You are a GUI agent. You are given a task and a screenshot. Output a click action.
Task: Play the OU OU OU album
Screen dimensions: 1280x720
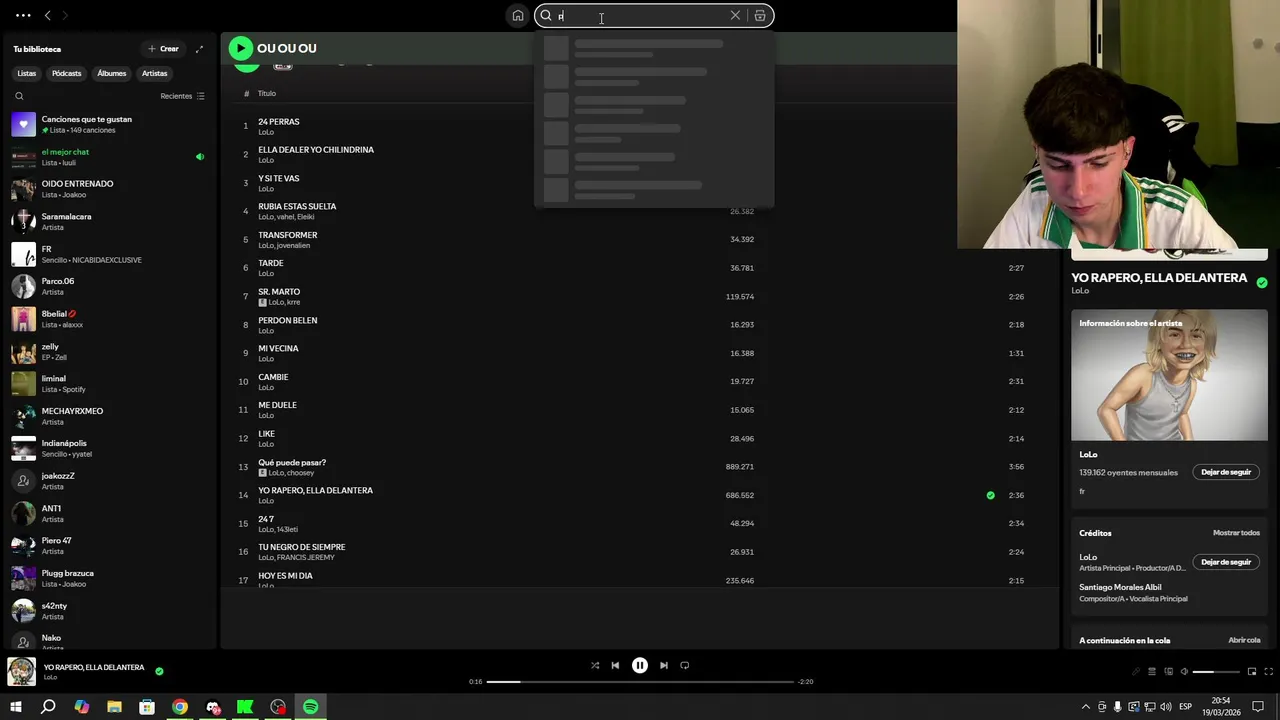coord(240,48)
